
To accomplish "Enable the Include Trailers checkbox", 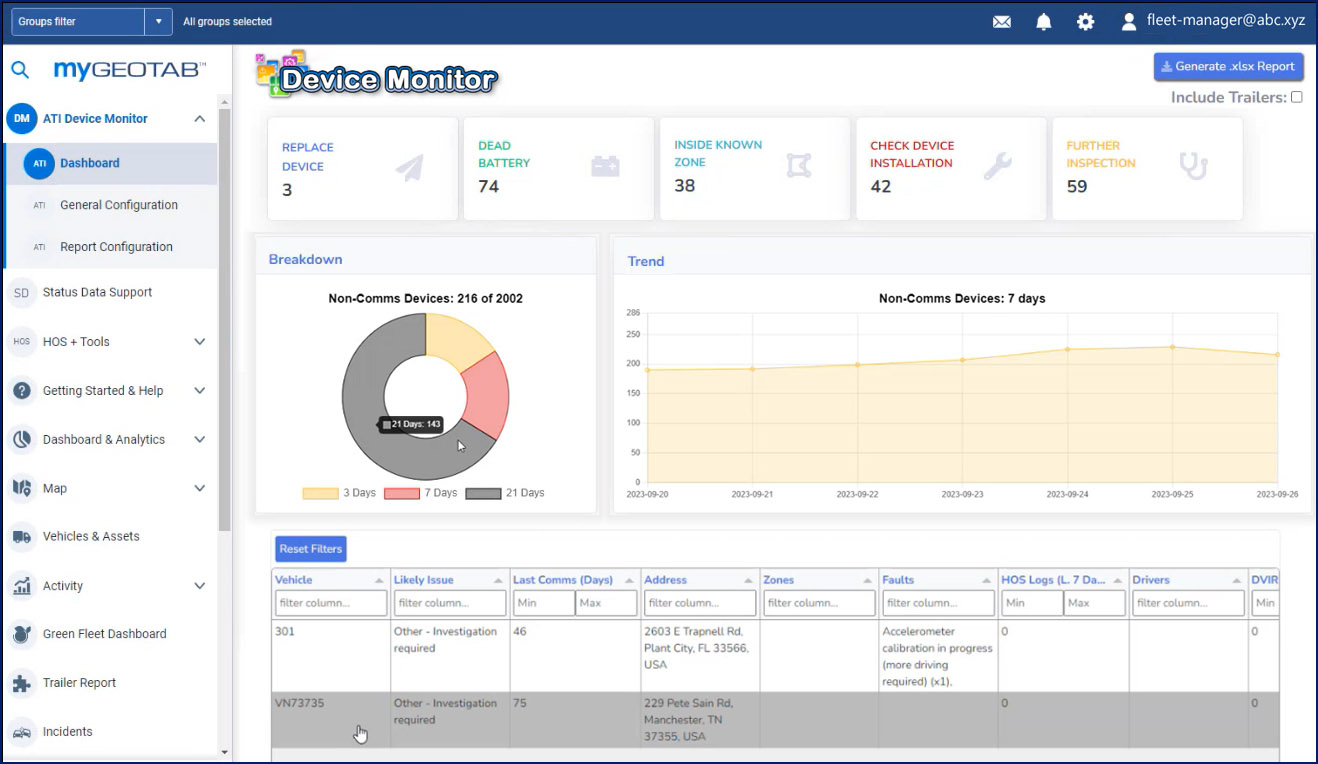I will 1297,98.
